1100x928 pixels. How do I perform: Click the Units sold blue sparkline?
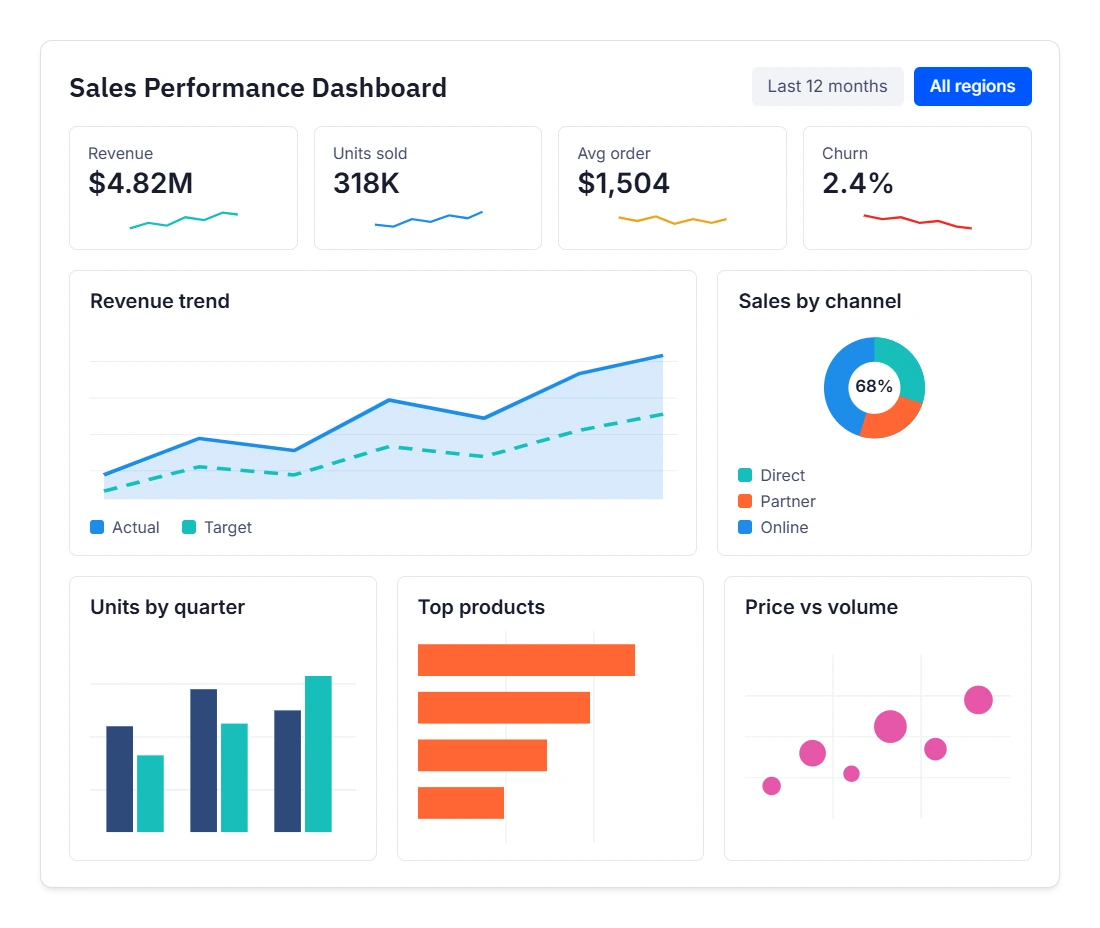(429, 220)
